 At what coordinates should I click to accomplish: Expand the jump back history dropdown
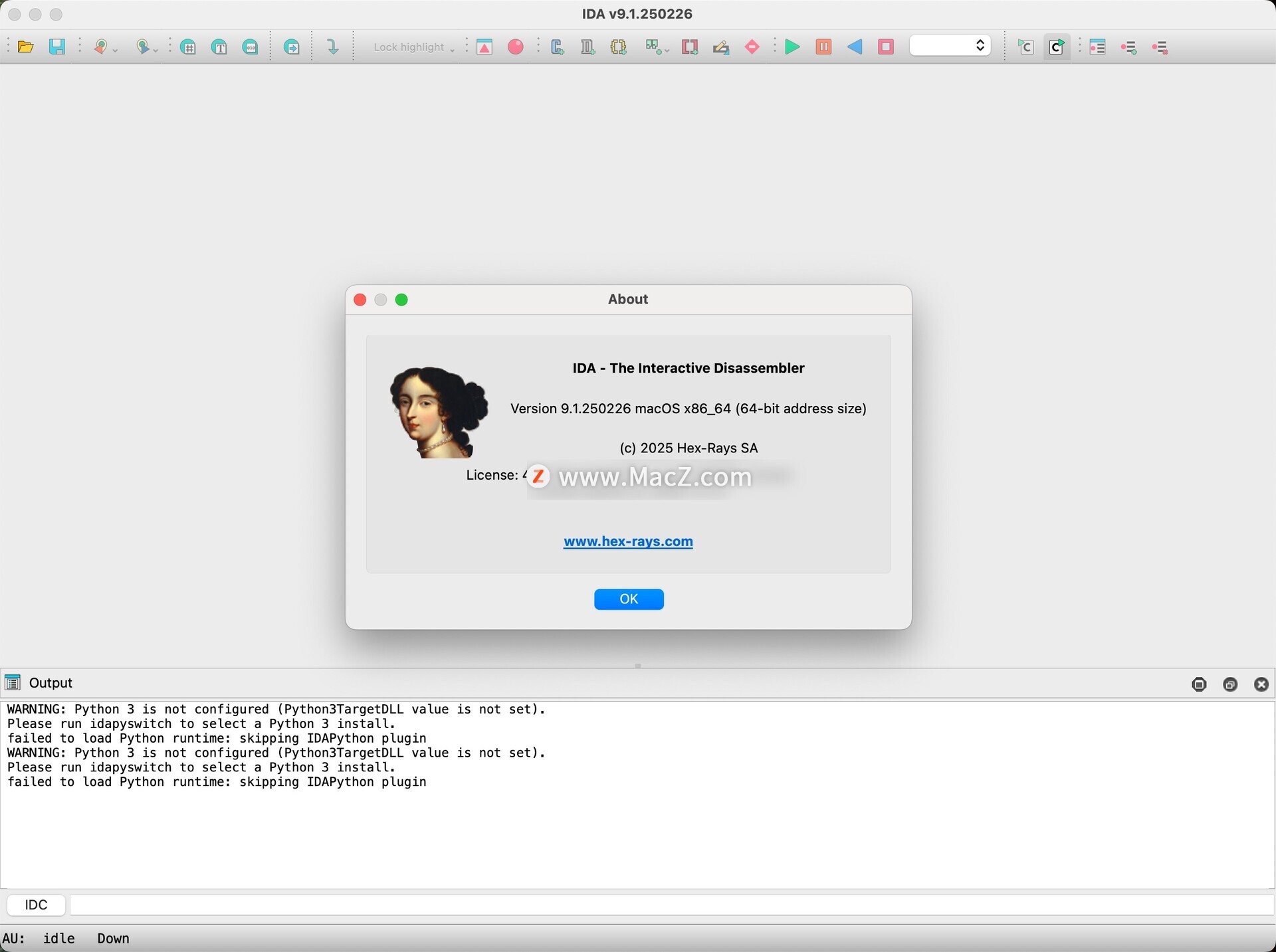pyautogui.click(x=115, y=50)
